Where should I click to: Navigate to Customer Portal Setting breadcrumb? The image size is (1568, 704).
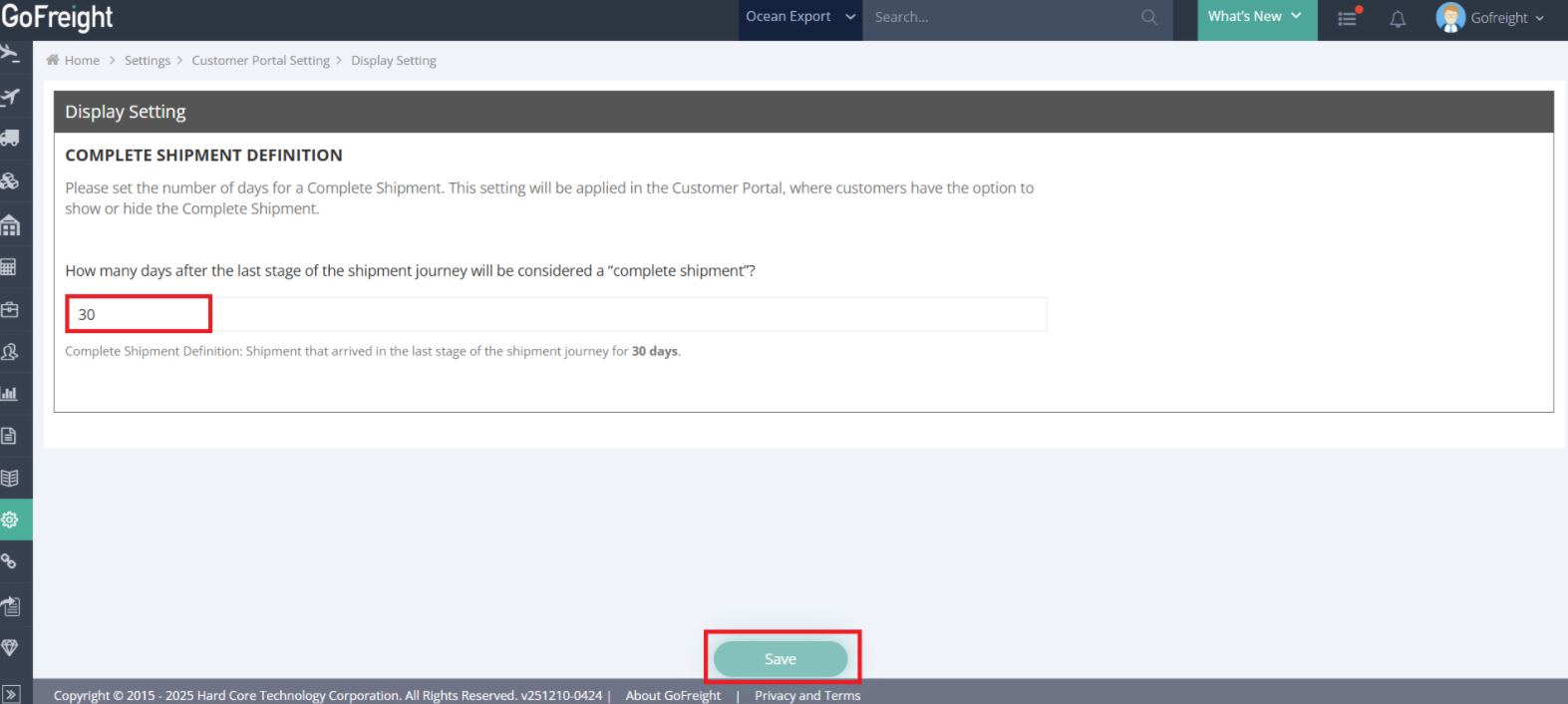260,61
